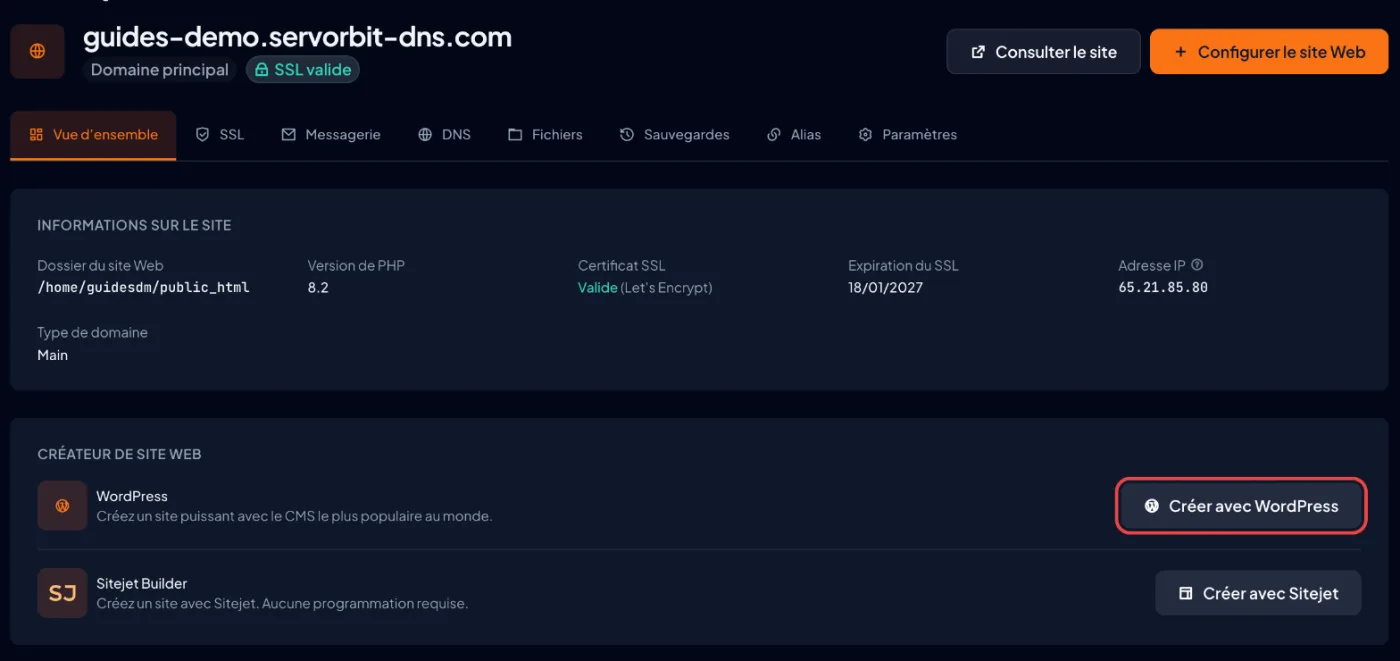
Task: Open the Messagerie tab
Action: coord(331,135)
